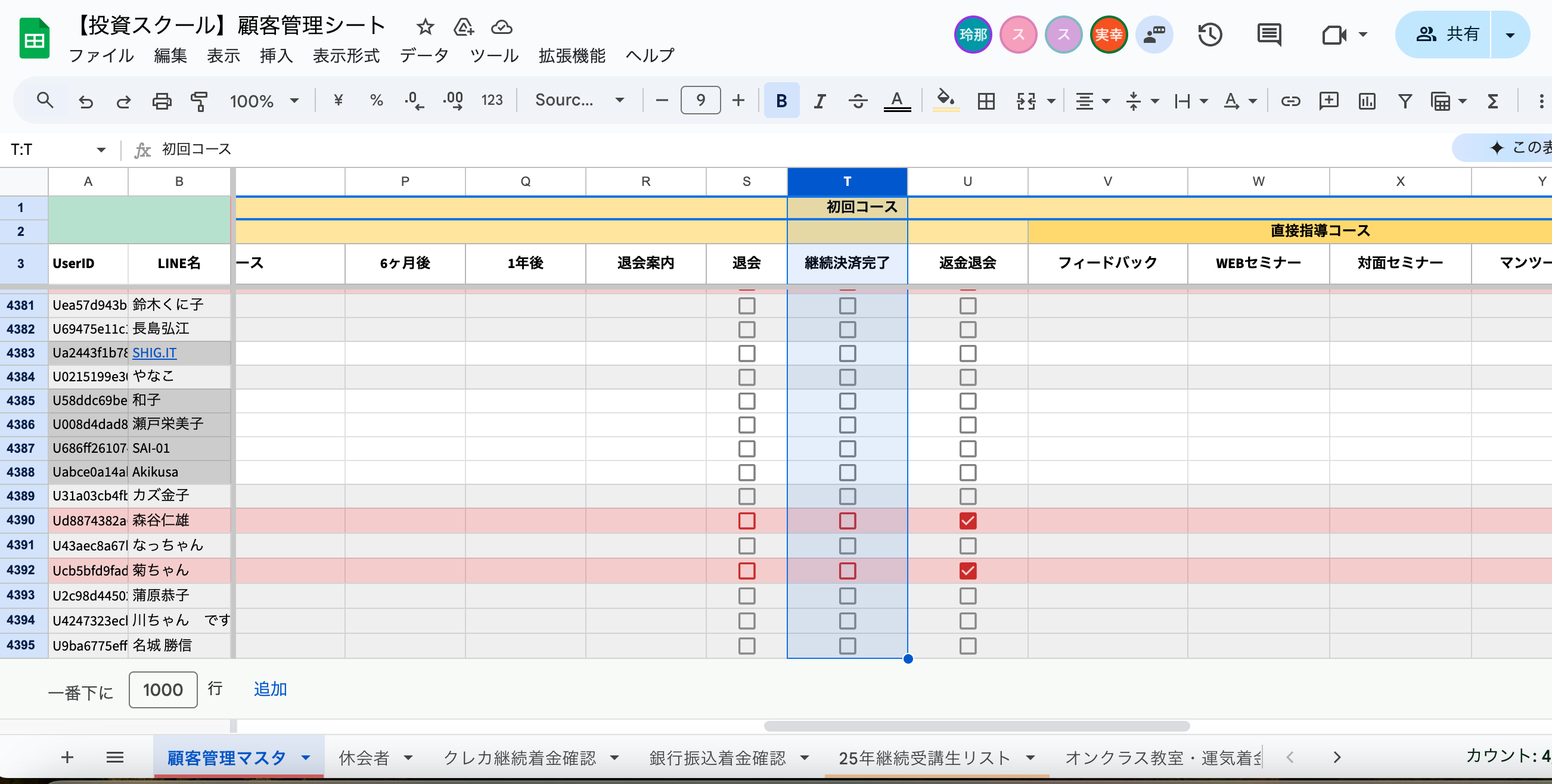The image size is (1552, 784).
Task: Create a filter using the funnel icon
Action: [x=1404, y=101]
